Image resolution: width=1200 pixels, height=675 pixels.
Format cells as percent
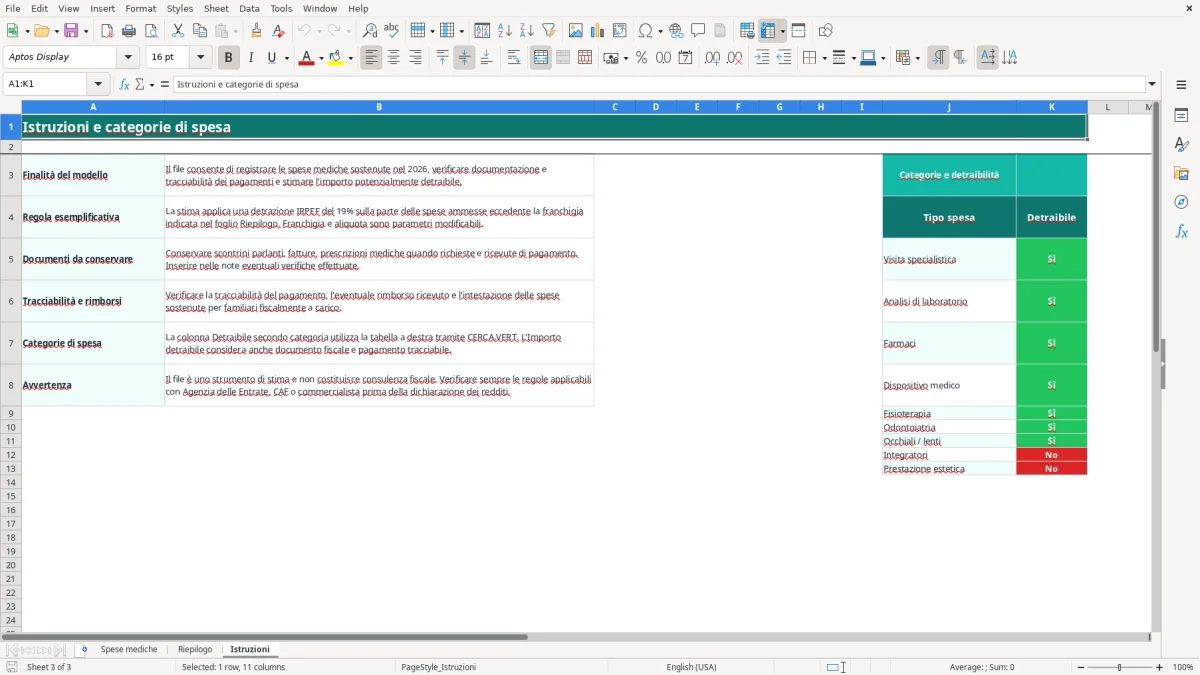[x=641, y=58]
